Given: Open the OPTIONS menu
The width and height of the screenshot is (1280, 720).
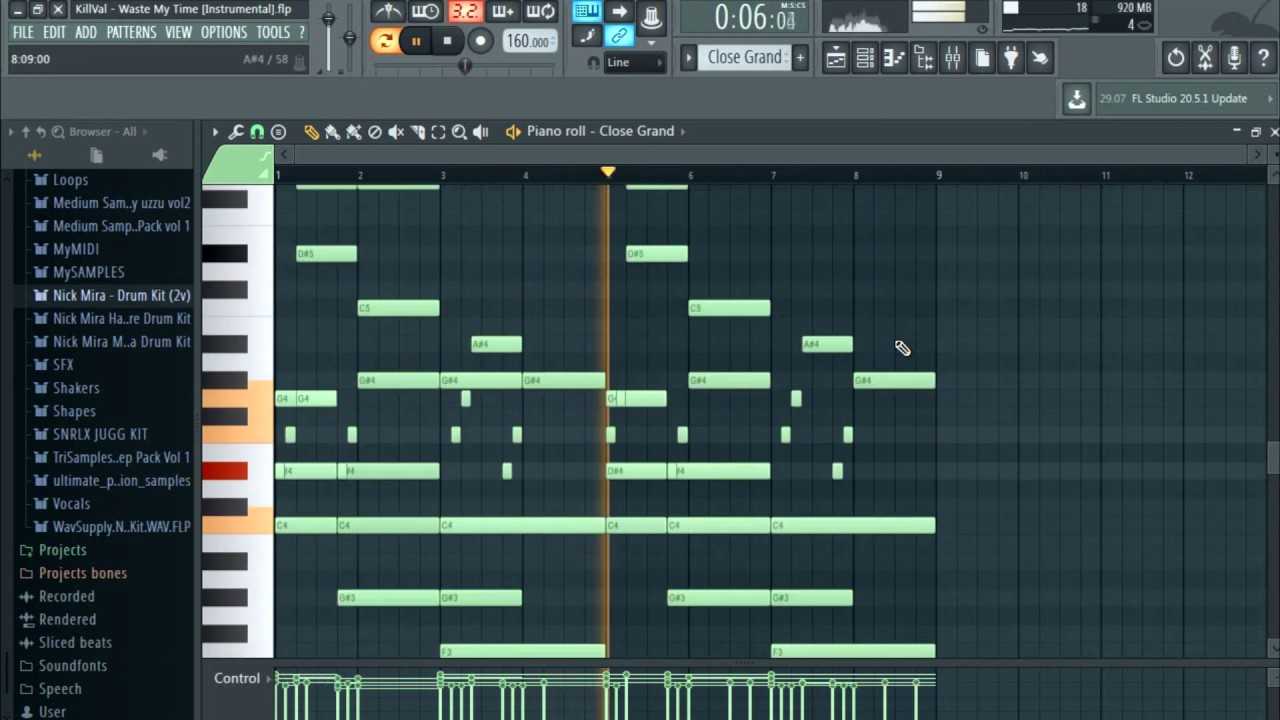Looking at the screenshot, I should click(224, 32).
